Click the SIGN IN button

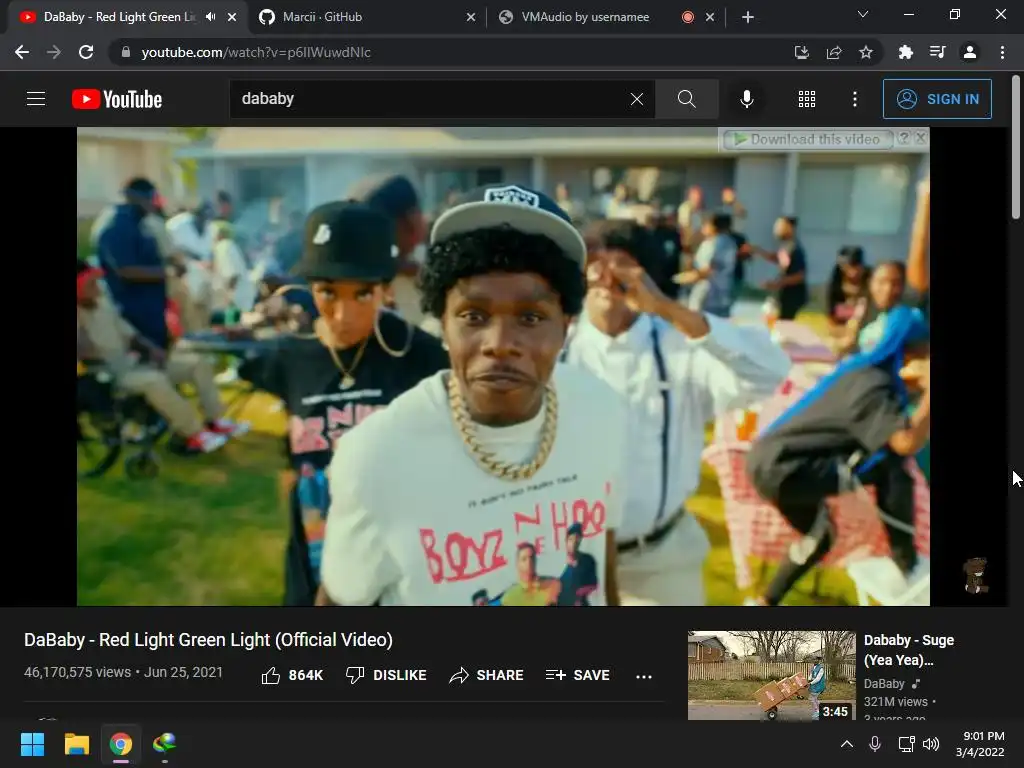pyautogui.click(x=937, y=99)
